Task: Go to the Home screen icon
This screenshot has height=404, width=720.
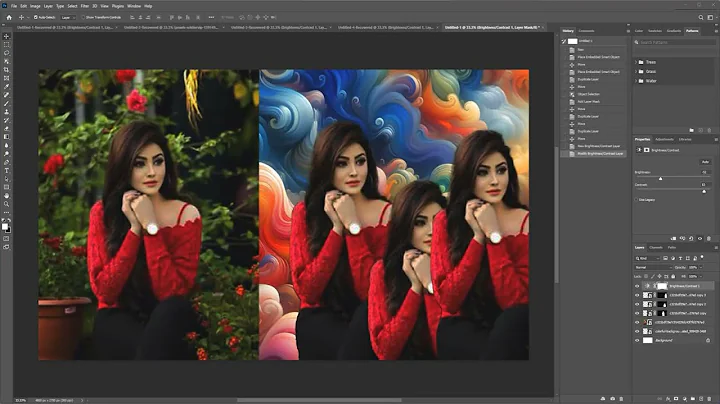Action: click(x=9, y=17)
